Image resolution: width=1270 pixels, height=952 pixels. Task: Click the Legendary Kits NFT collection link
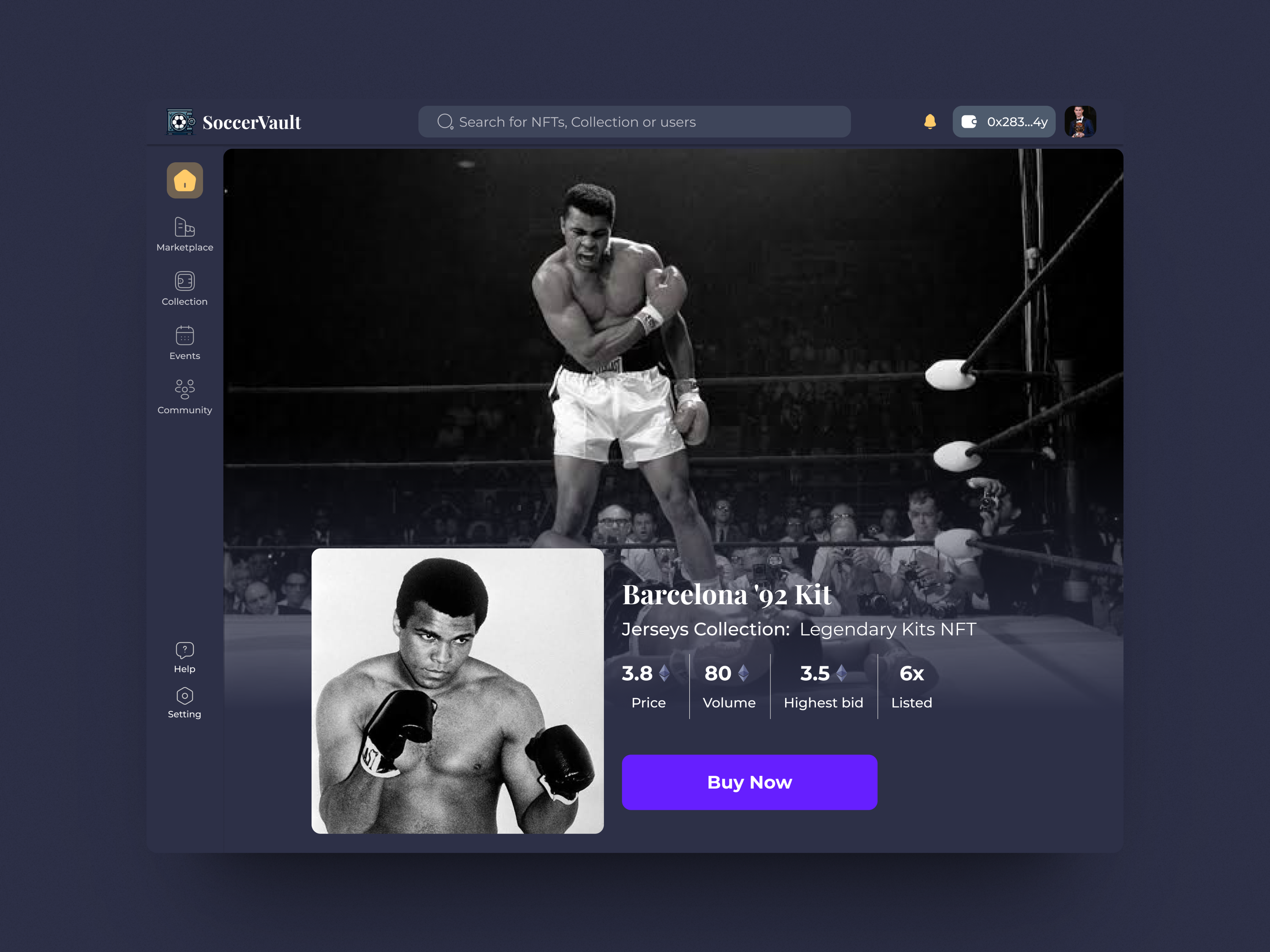[887, 629]
